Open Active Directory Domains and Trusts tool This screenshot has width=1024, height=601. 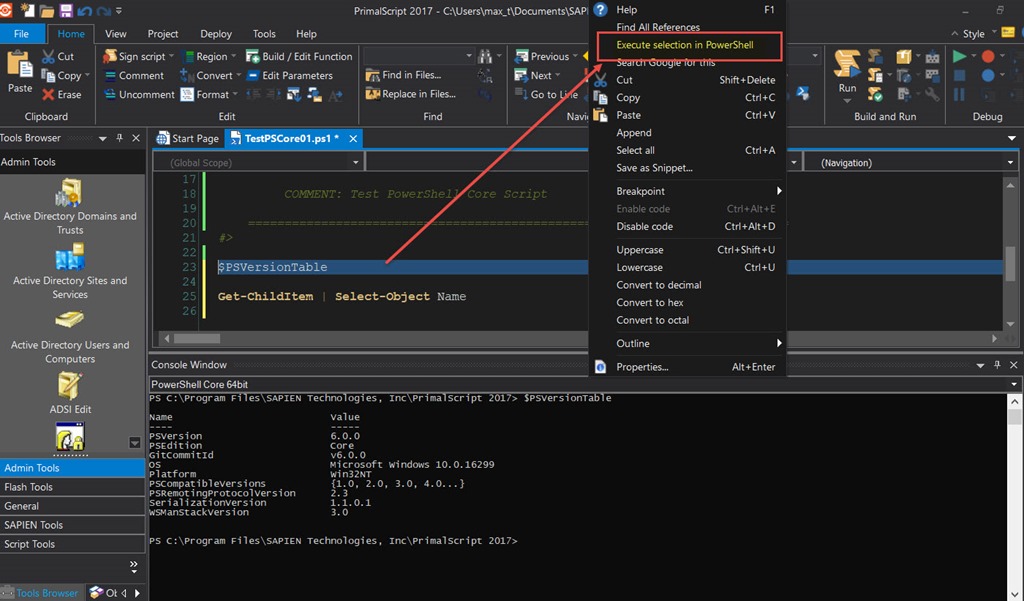[70, 206]
